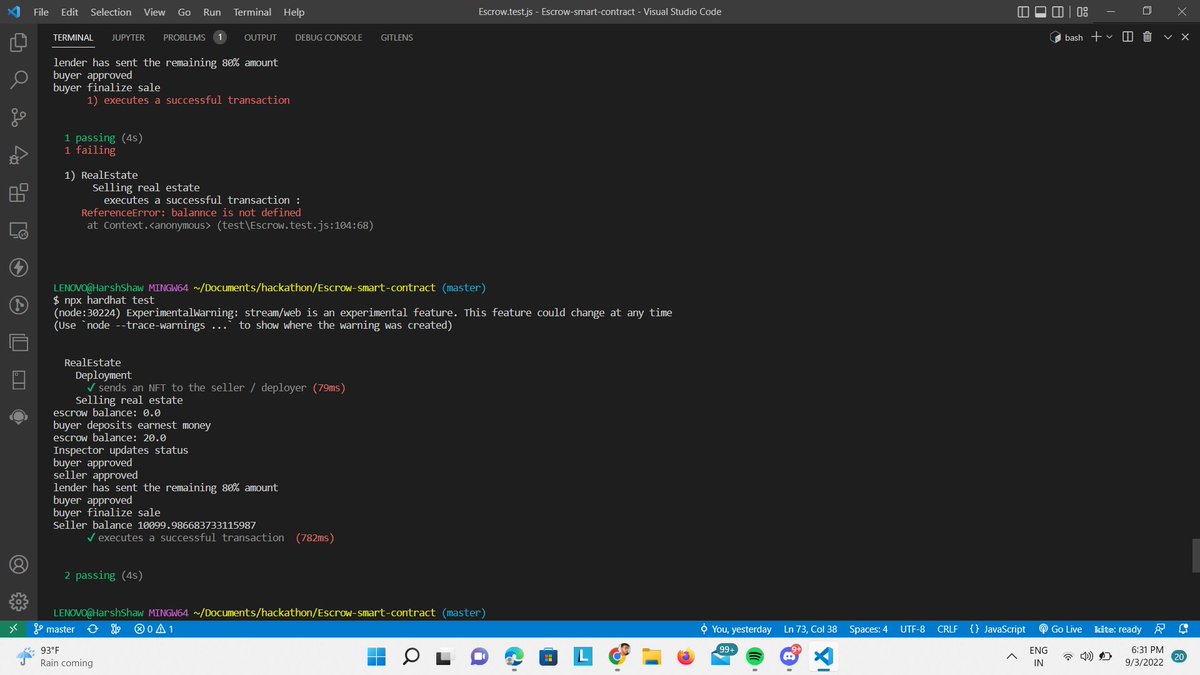The height and width of the screenshot is (675, 1200).
Task: Open Windows taskbar search
Action: pos(412,657)
